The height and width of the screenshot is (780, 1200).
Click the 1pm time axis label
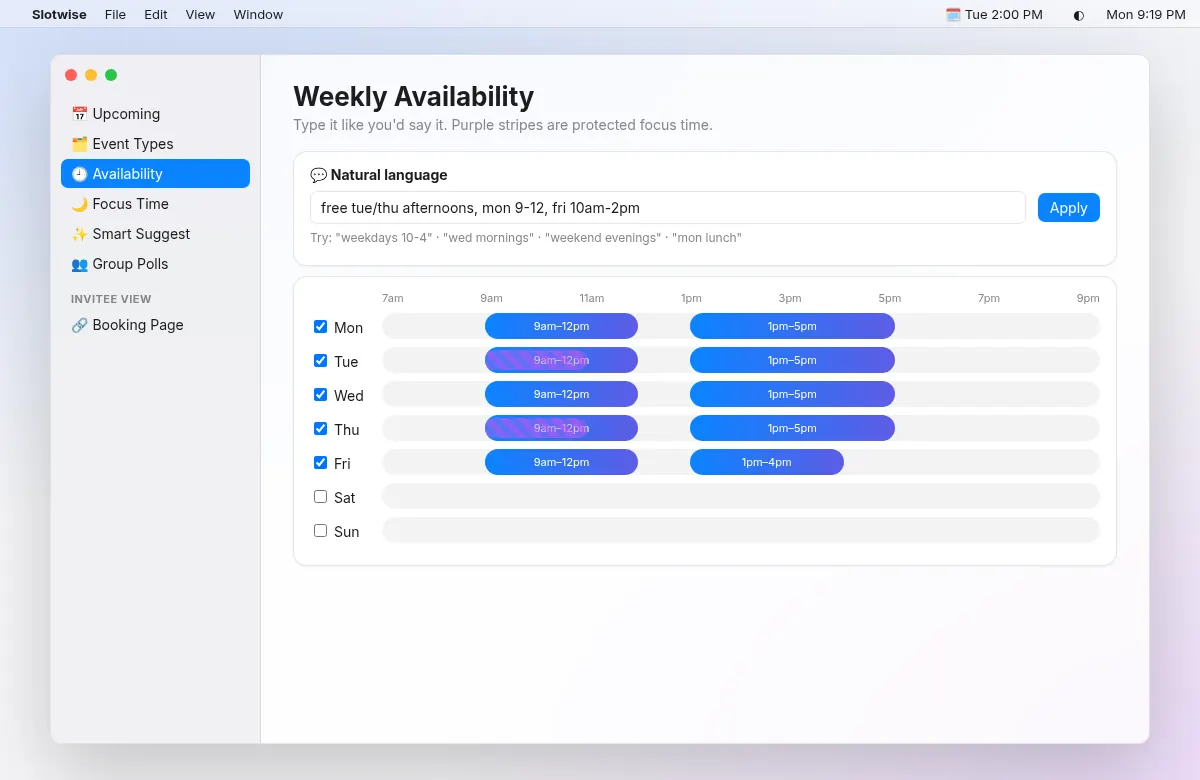pyautogui.click(x=691, y=298)
